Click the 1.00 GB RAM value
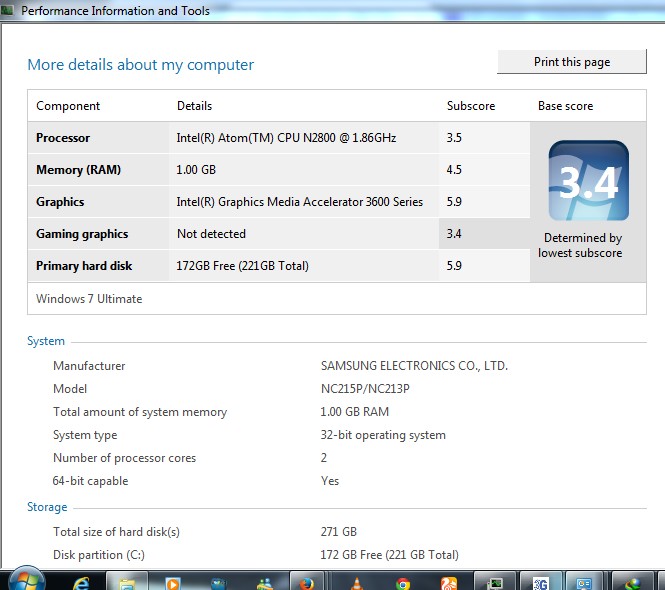Viewport: 665px width, 590px height. [x=355, y=412]
